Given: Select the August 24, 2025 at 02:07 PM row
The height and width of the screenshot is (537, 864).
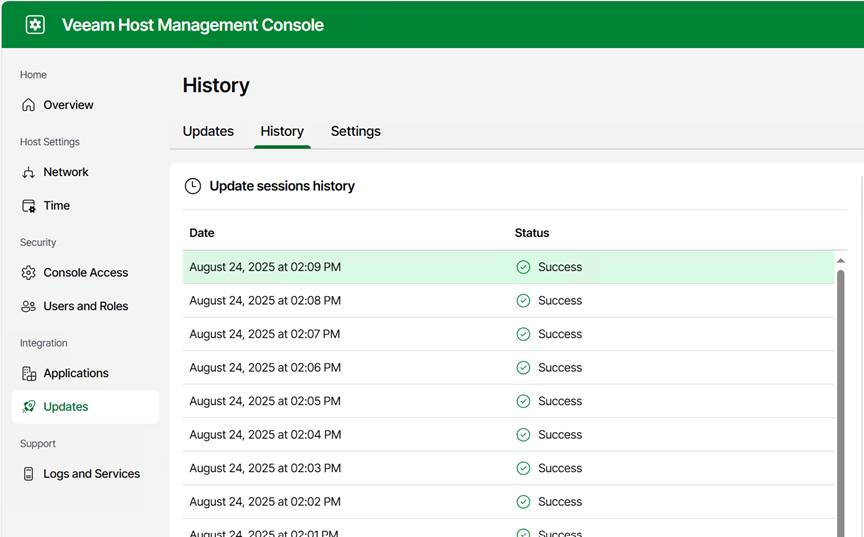Looking at the screenshot, I should (x=509, y=334).
